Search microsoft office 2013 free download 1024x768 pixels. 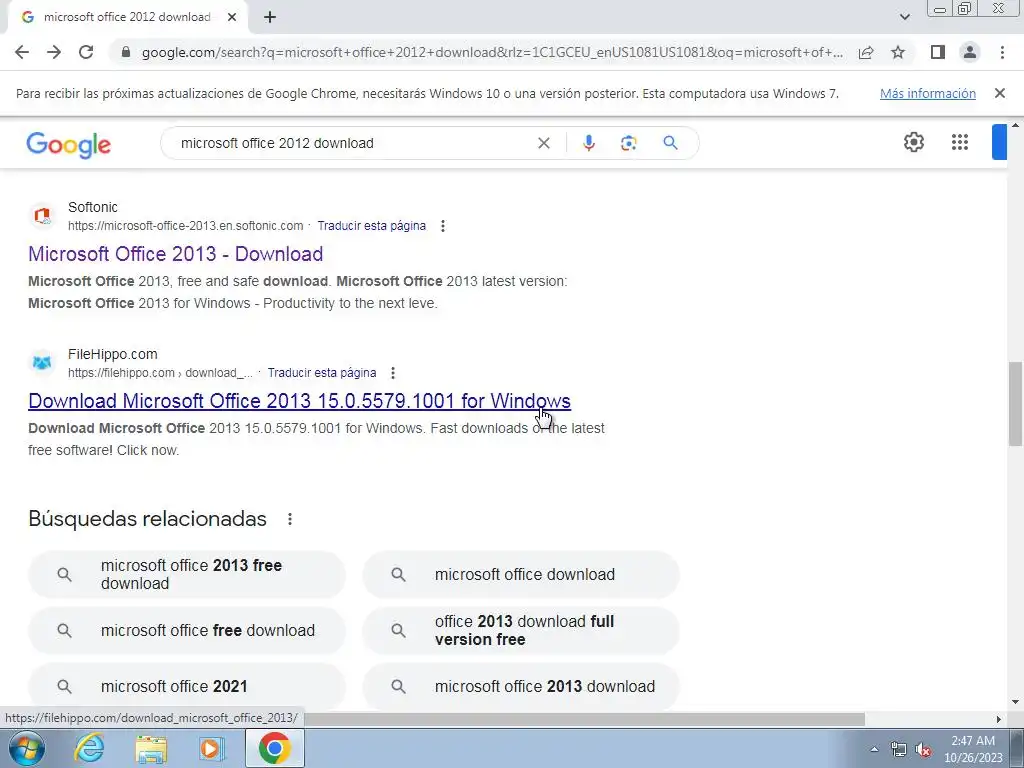point(187,575)
